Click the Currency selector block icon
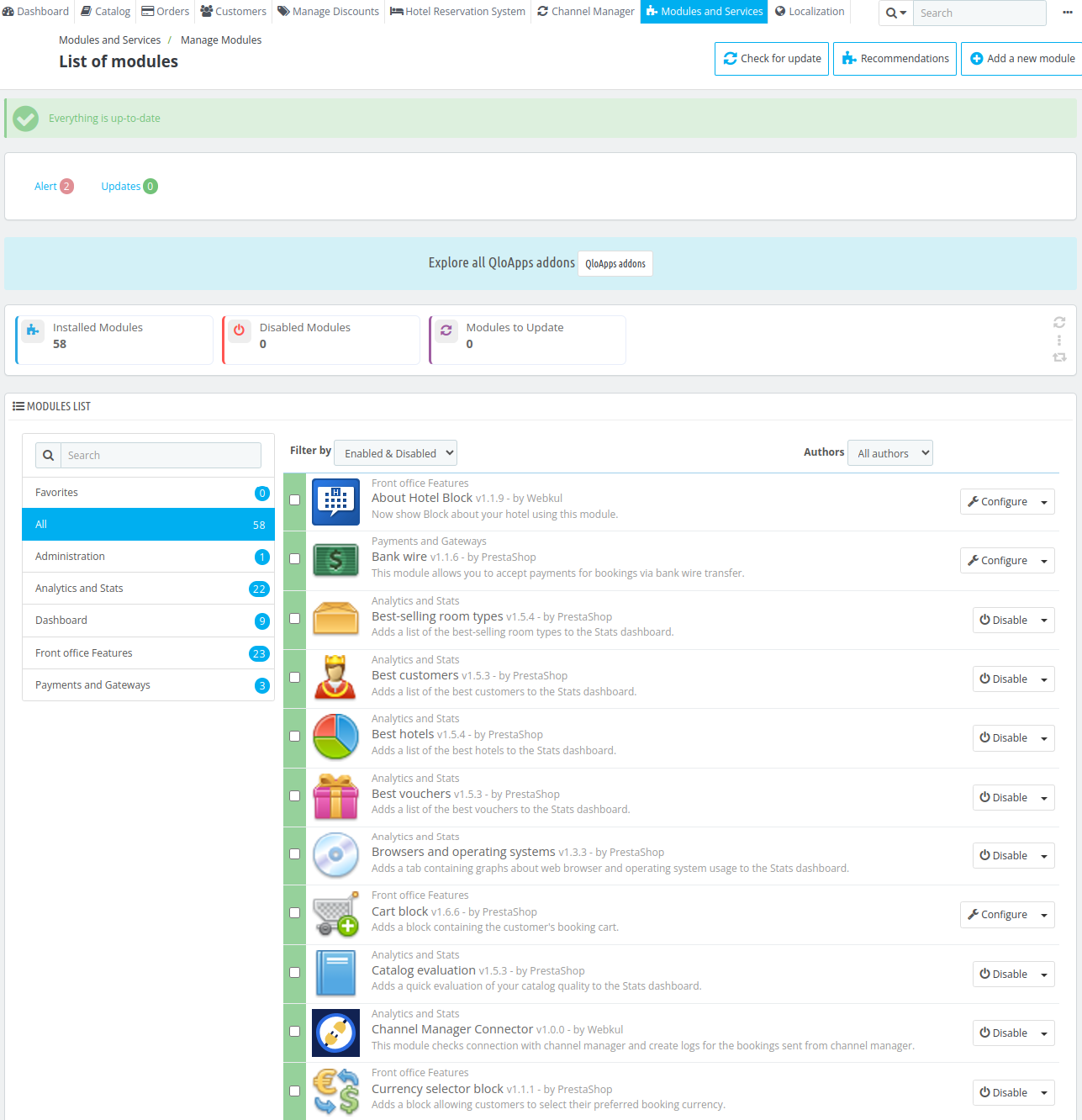The height and width of the screenshot is (1120, 1082). [335, 1091]
